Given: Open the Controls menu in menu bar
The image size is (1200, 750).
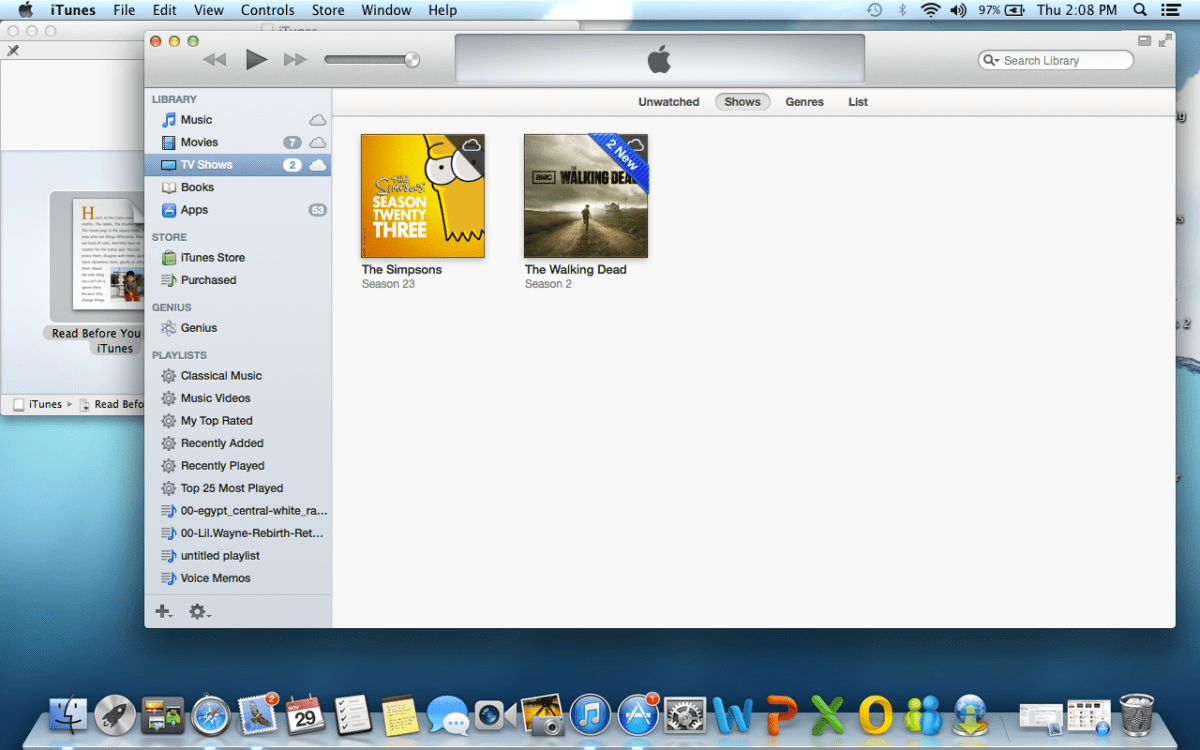Looking at the screenshot, I should coord(267,10).
